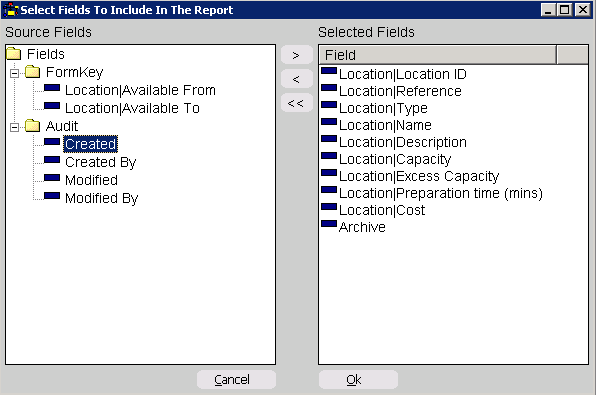Click field icon beside Modified By
Screen dimensions: 596x395
tap(52, 196)
